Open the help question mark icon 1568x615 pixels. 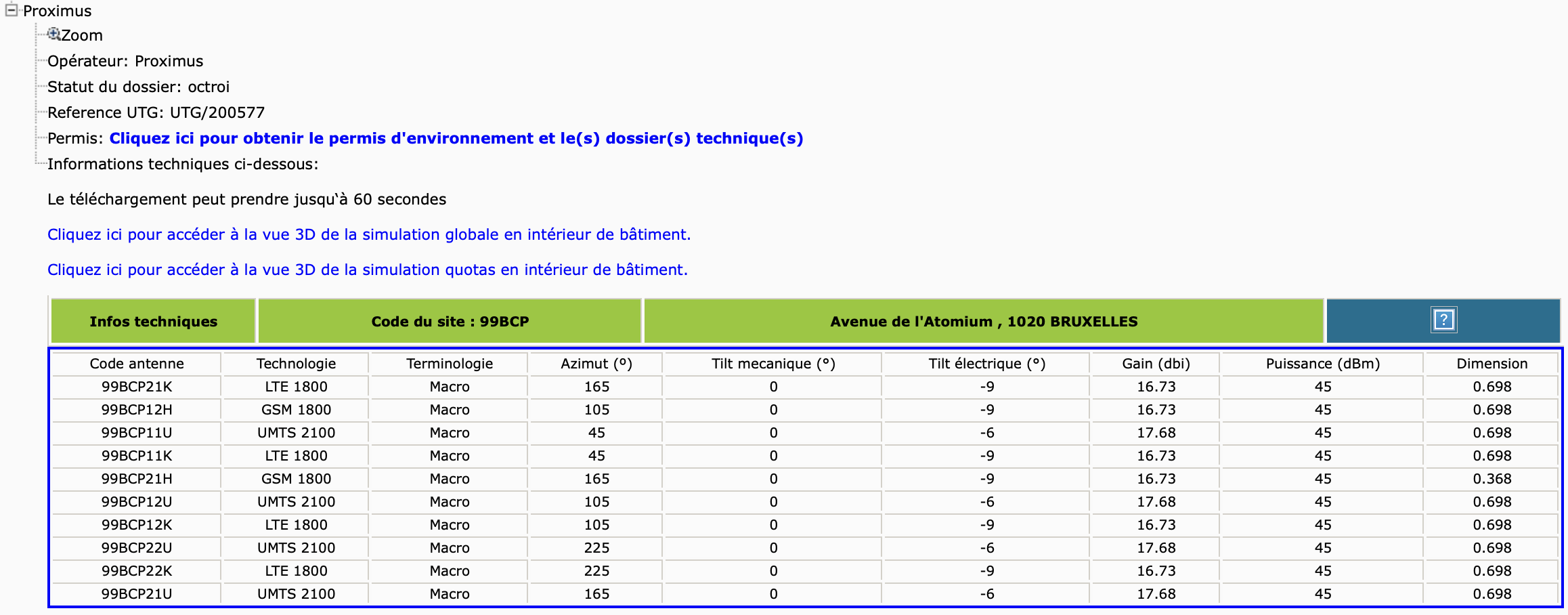(1443, 320)
